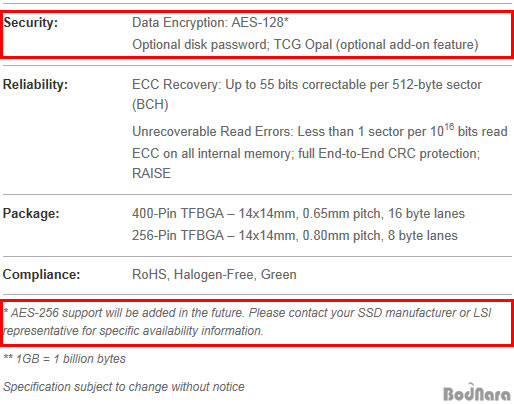This screenshot has width=514, height=404.
Task: Click the 256-Pin TFBGA package line
Action: [x=295, y=235]
